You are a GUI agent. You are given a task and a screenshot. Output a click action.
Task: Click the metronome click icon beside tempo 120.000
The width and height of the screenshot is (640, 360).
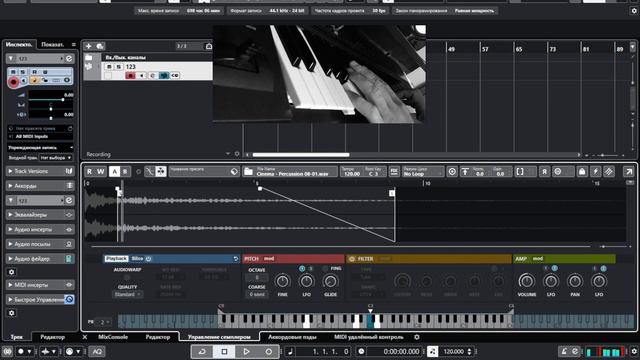432,351
